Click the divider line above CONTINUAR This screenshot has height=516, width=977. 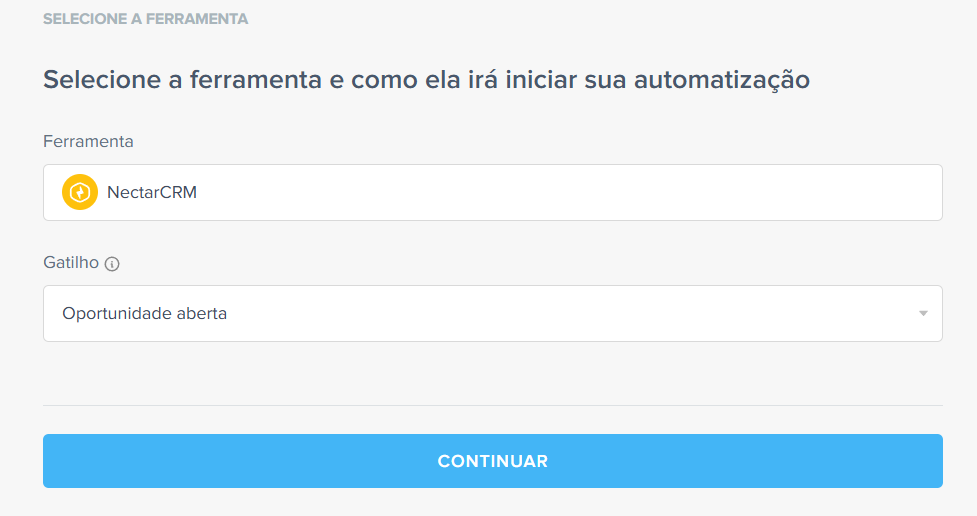tap(493, 406)
